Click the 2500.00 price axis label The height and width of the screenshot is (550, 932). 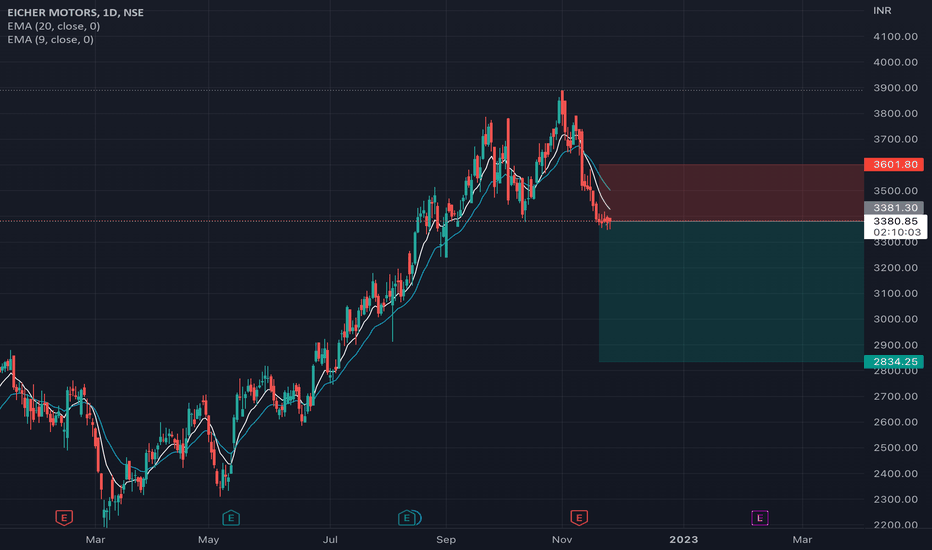[x=895, y=448]
